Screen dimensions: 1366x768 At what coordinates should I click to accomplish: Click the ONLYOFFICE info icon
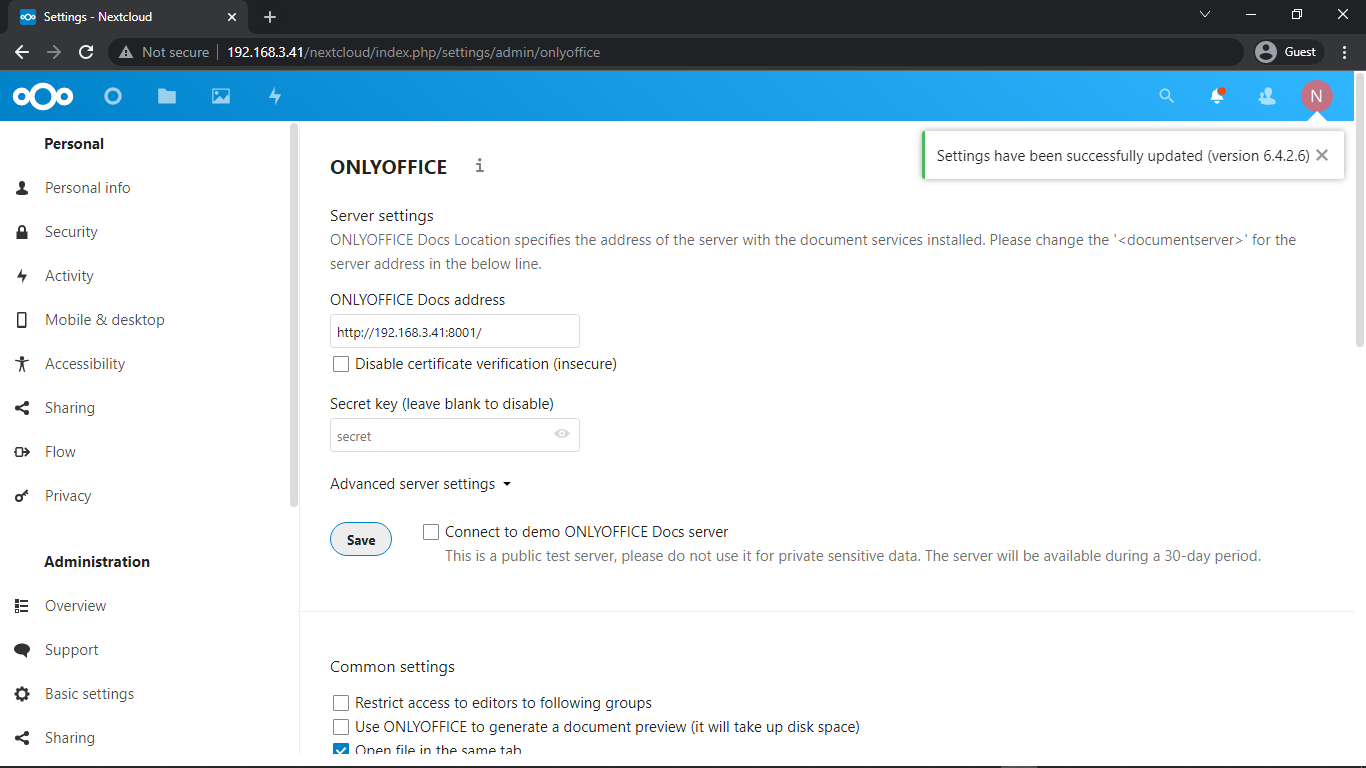coord(479,166)
